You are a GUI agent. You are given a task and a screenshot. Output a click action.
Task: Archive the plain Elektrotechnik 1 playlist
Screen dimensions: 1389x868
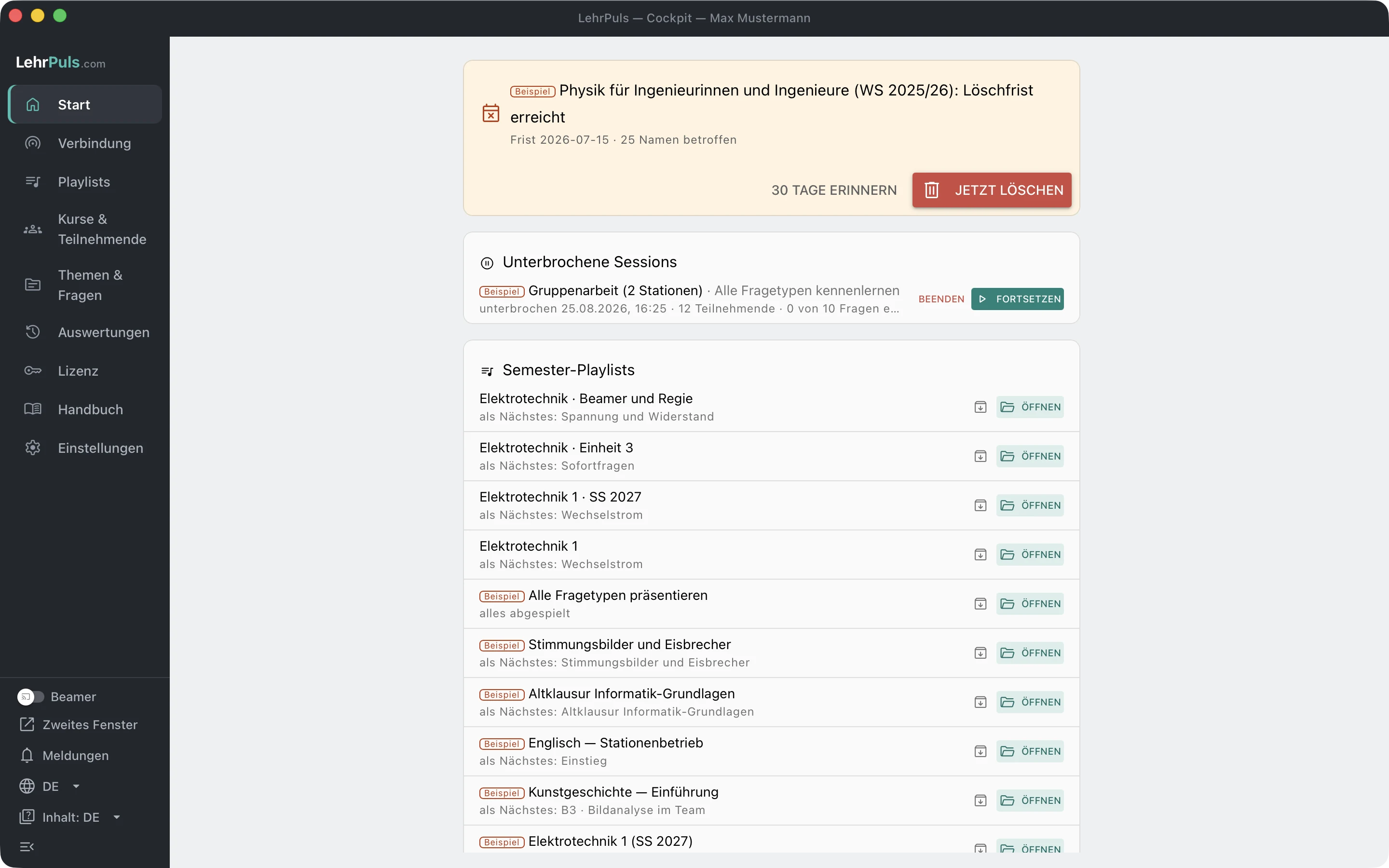click(x=980, y=555)
